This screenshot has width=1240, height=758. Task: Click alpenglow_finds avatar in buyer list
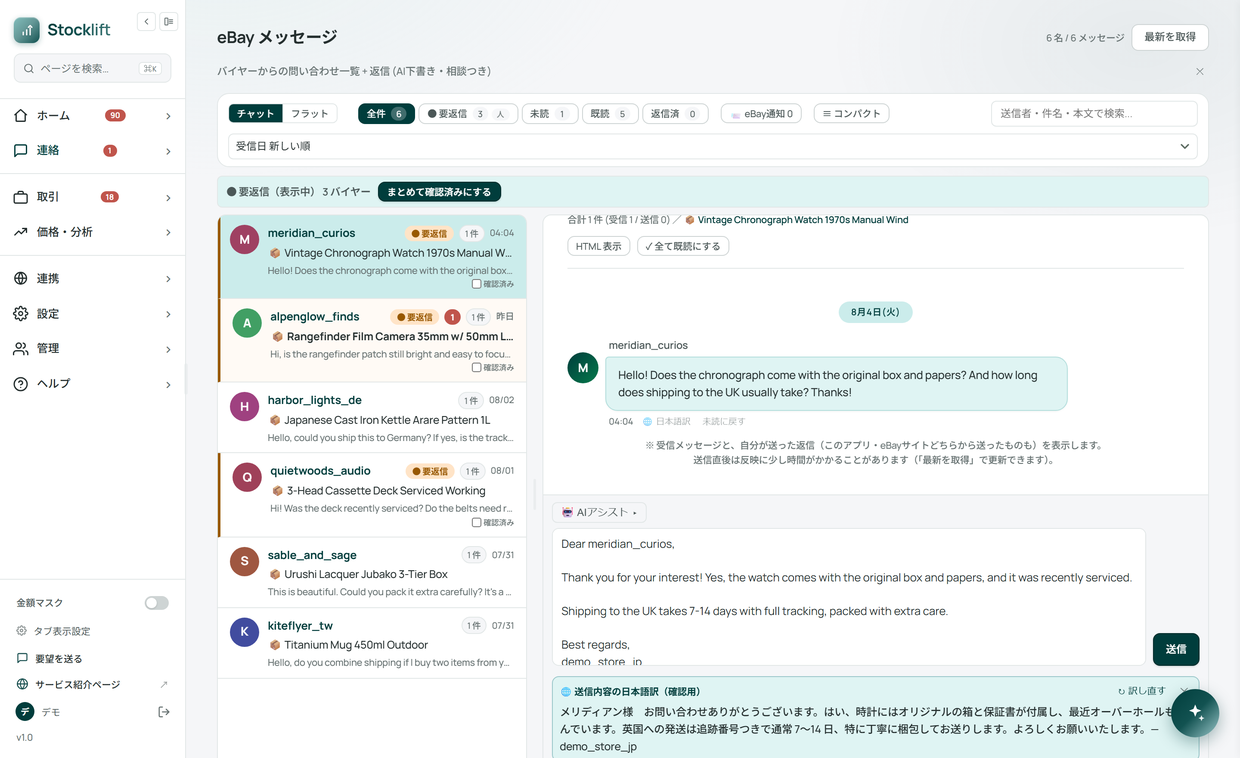tap(247, 324)
